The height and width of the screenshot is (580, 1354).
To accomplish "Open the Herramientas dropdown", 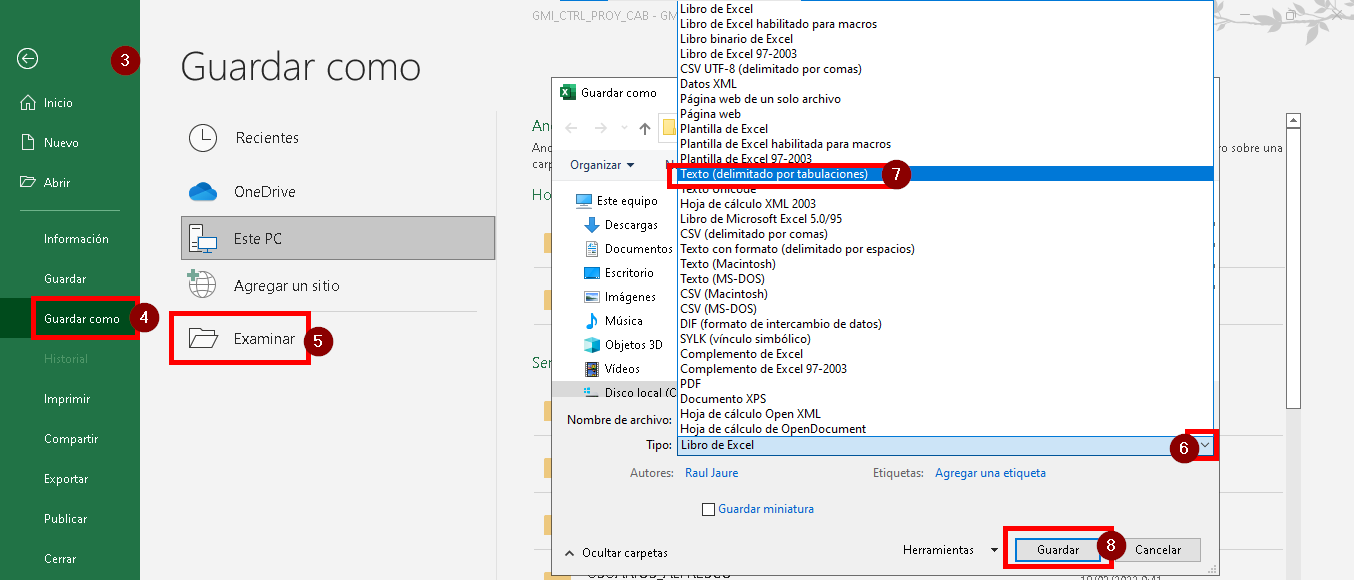I will (x=950, y=550).
